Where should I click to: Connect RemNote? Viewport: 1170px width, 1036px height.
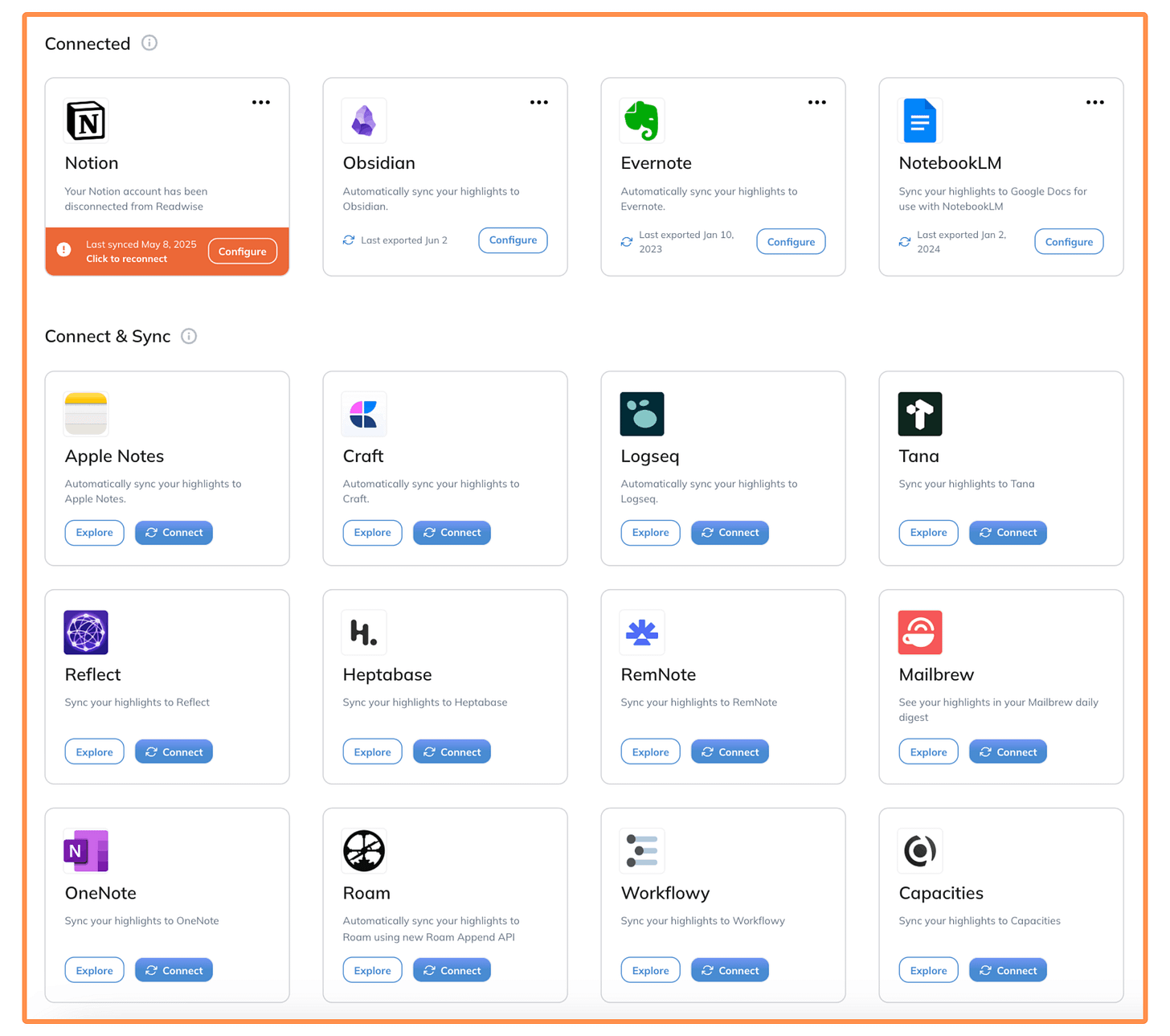tap(730, 751)
